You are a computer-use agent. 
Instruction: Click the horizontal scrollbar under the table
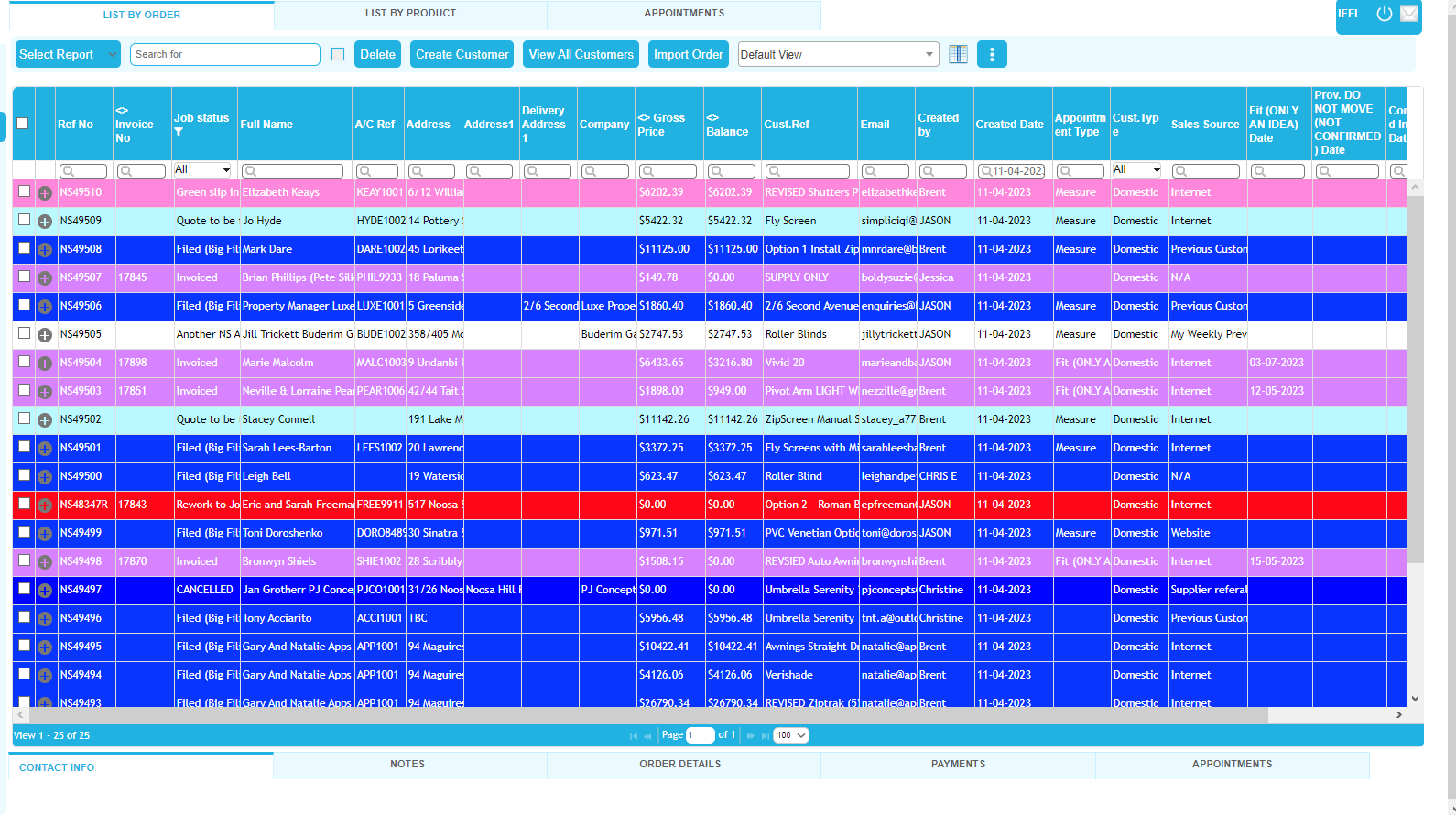pyautogui.click(x=641, y=715)
